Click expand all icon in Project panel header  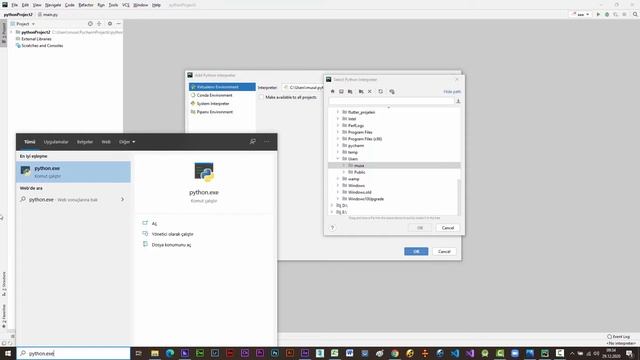pyautogui.click(x=99, y=24)
